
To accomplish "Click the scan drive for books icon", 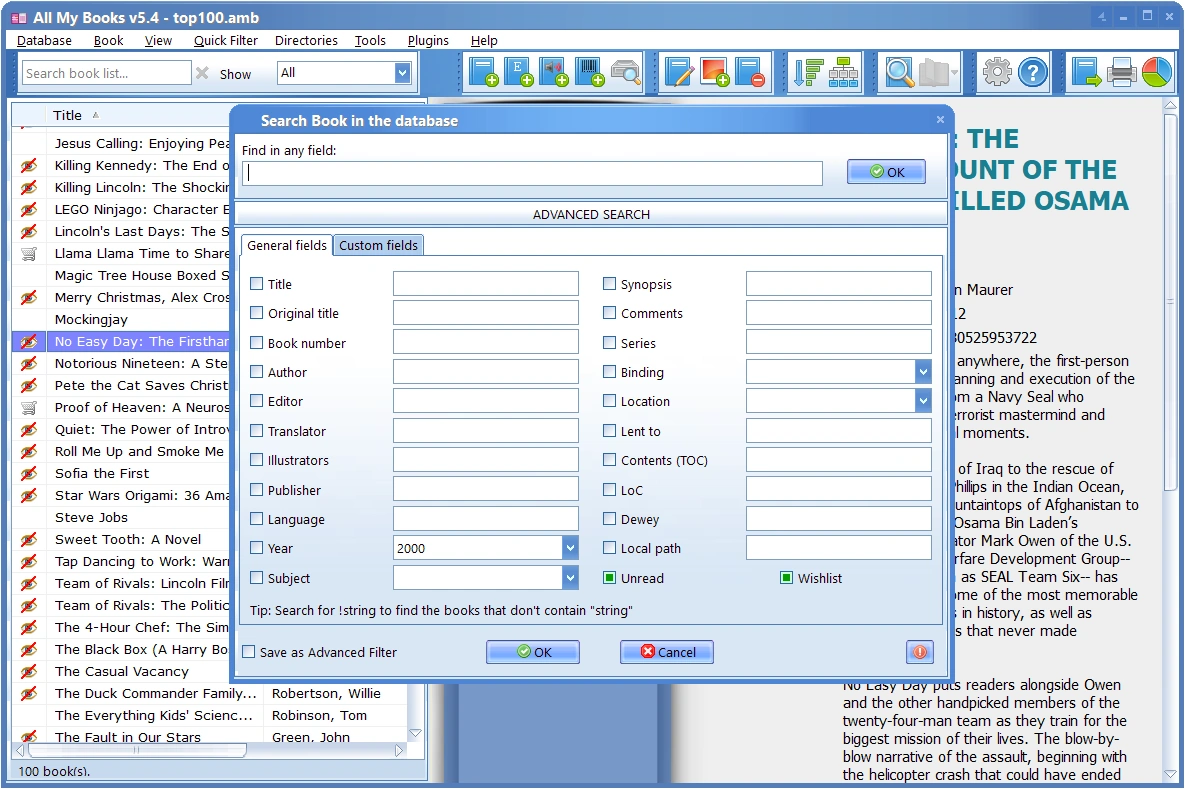I will click(625, 73).
